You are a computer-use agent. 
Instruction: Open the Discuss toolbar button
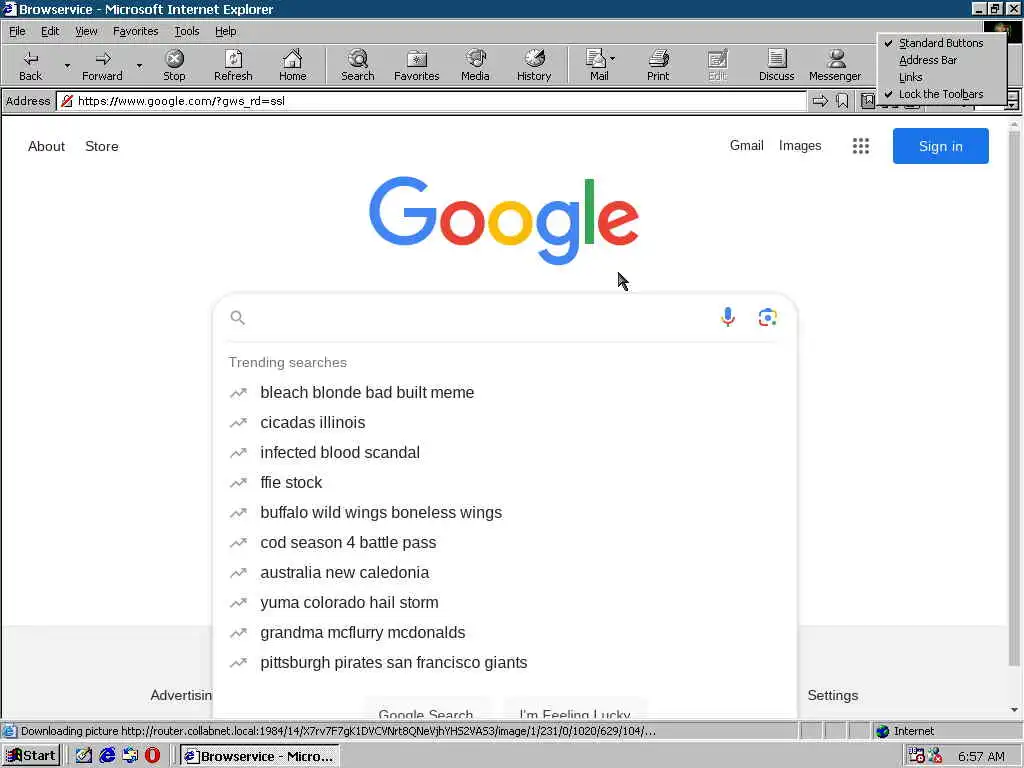point(776,65)
